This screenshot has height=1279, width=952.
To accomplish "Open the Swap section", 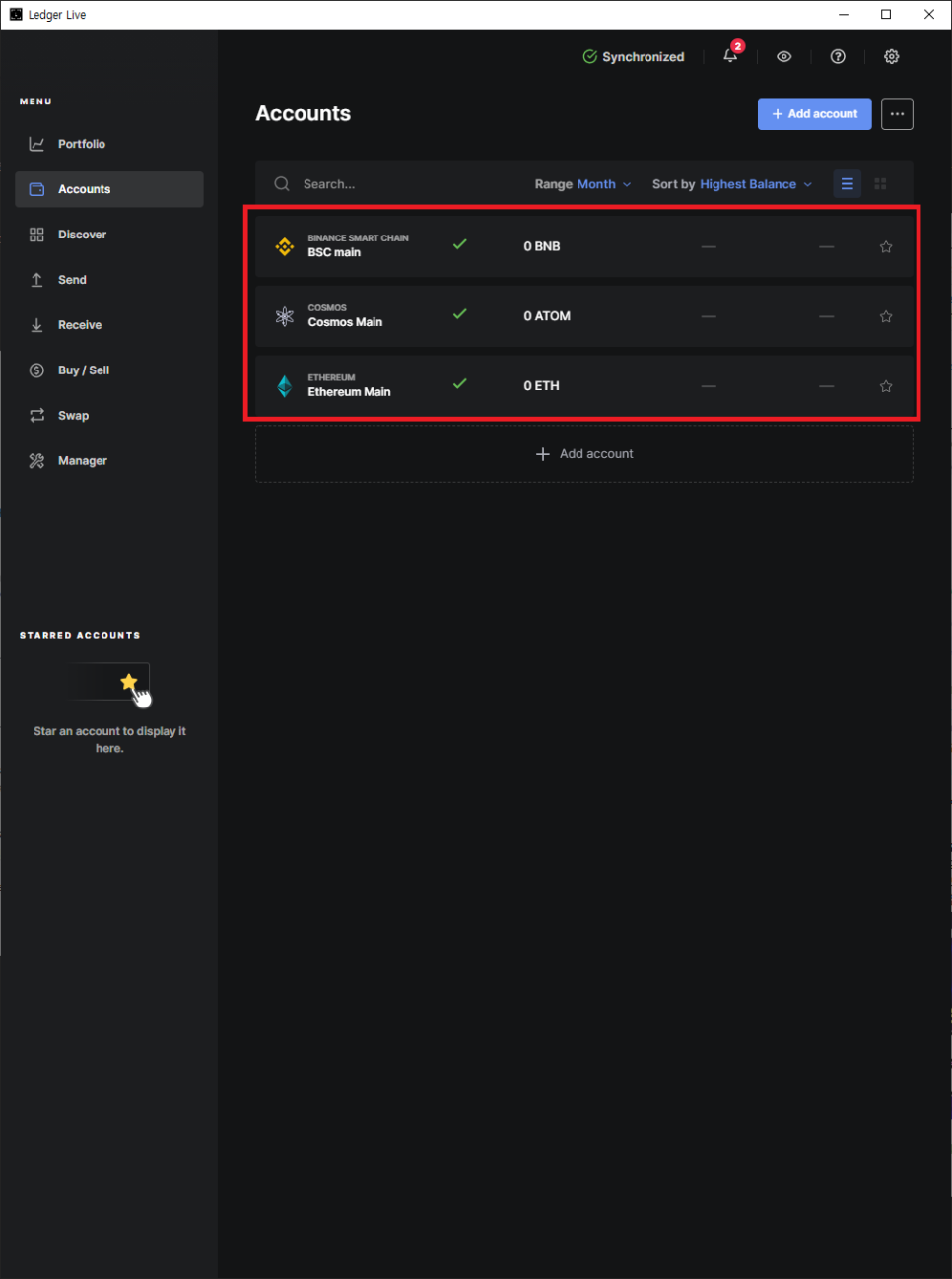I will (x=109, y=416).
